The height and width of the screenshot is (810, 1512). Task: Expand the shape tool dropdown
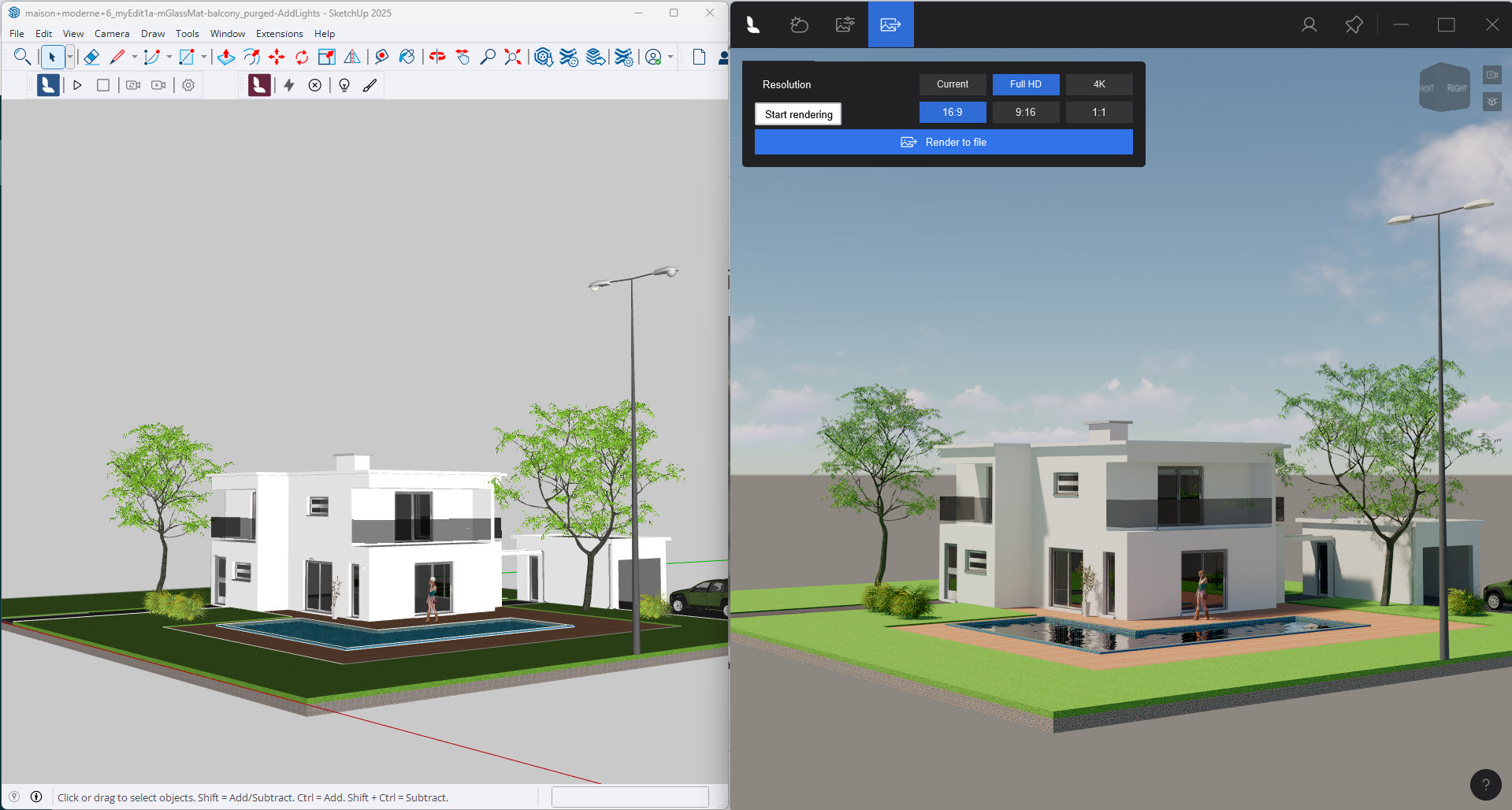[203, 57]
